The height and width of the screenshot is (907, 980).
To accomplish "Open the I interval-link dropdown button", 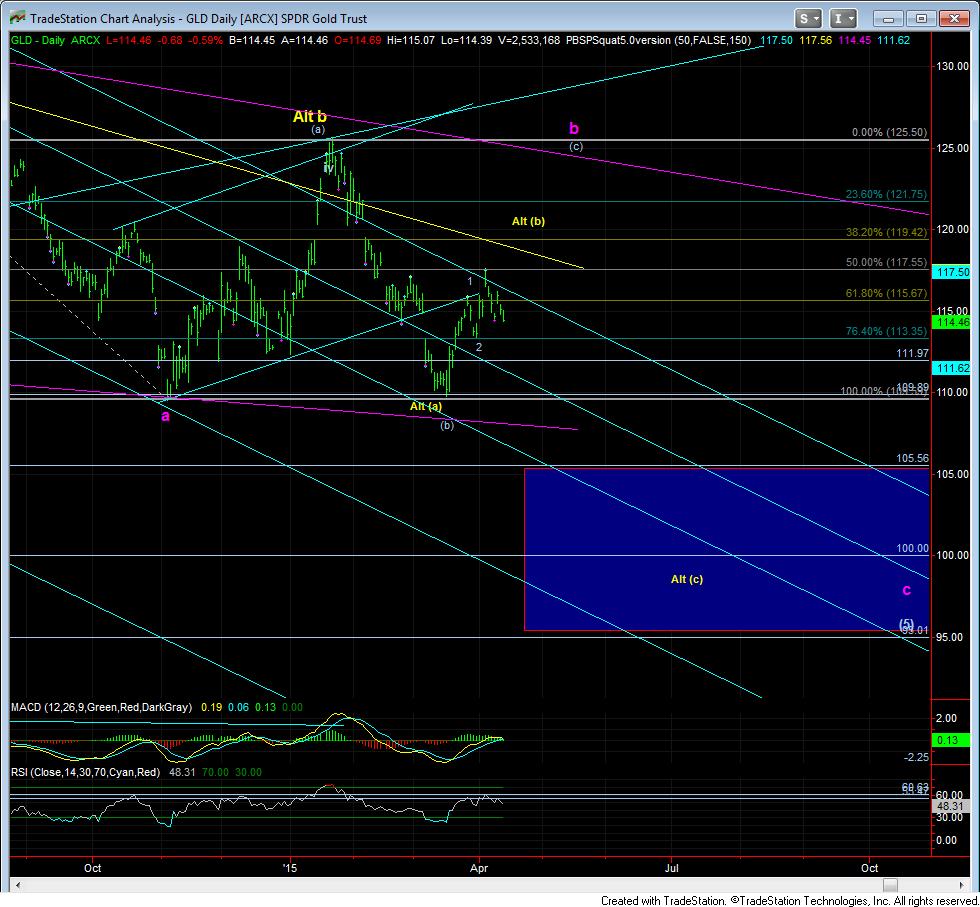I will 845,18.
